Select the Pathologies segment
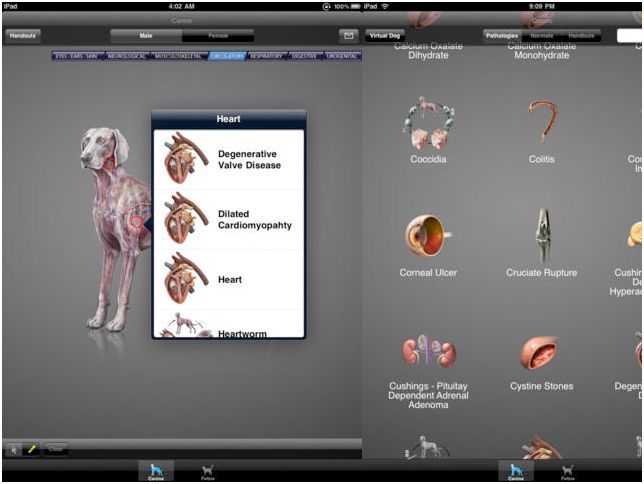The height and width of the screenshot is (484, 644). click(x=502, y=36)
